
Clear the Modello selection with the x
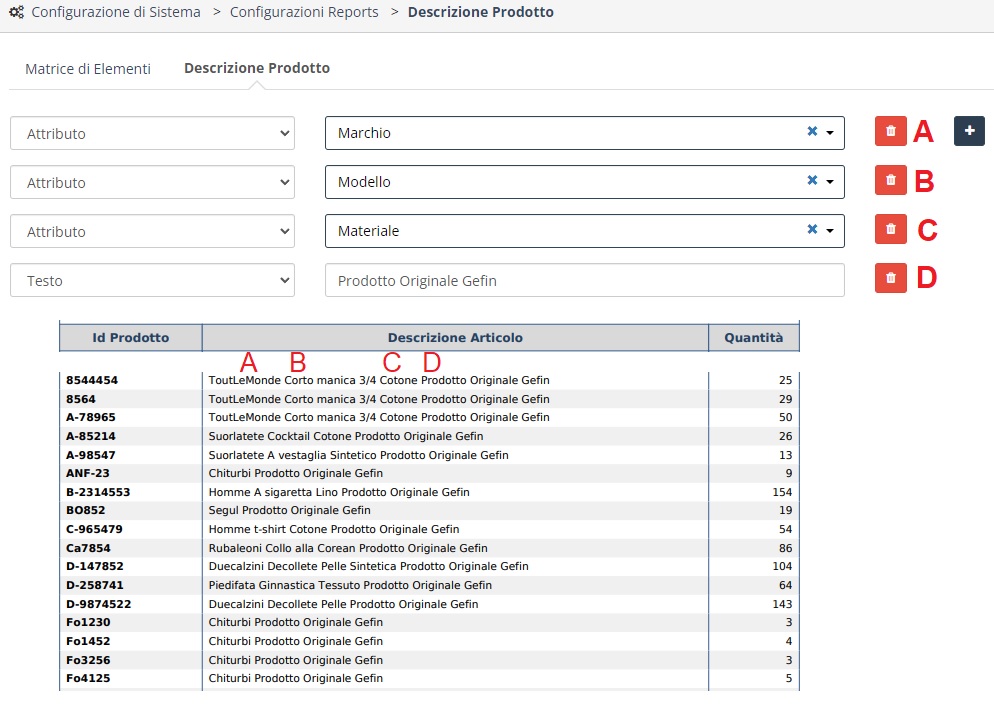pos(812,180)
